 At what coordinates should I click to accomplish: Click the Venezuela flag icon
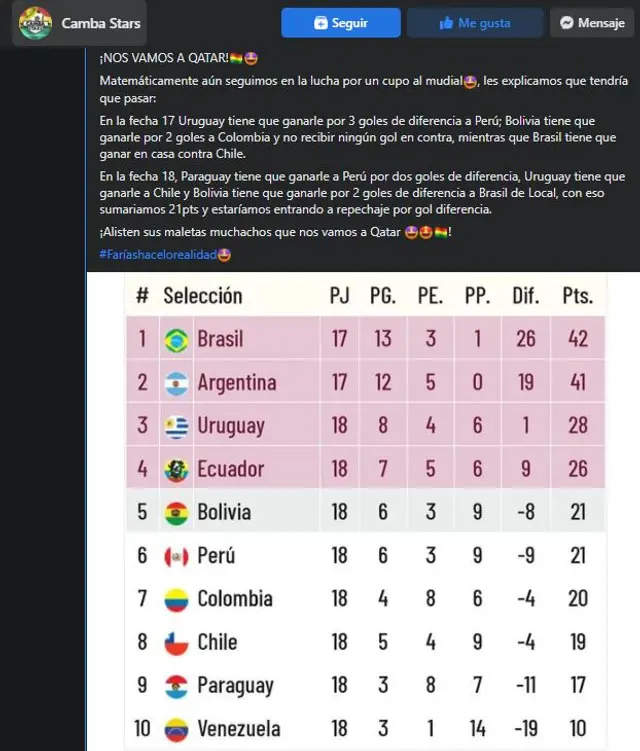[176, 729]
